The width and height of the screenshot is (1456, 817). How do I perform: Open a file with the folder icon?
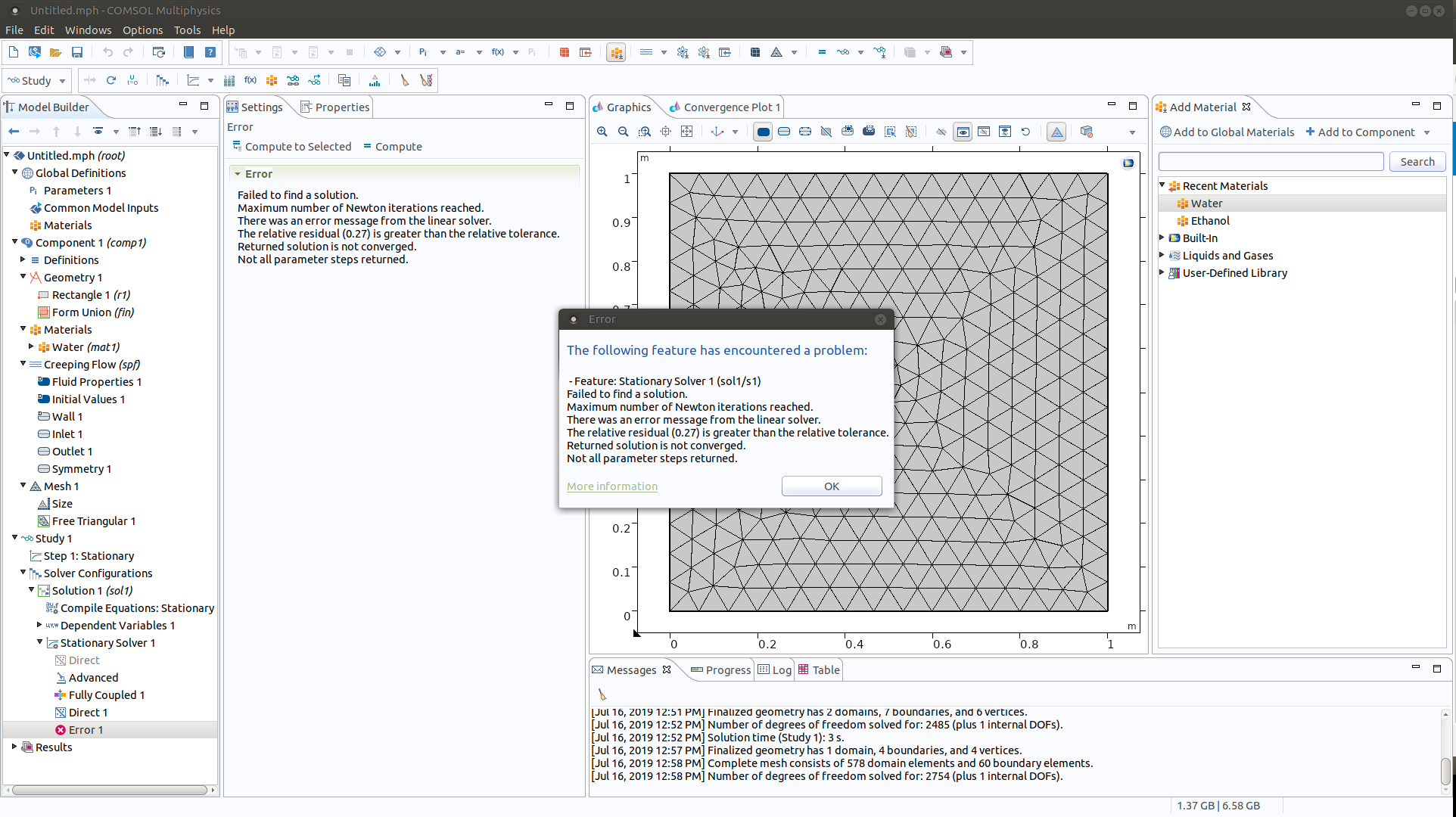[55, 52]
